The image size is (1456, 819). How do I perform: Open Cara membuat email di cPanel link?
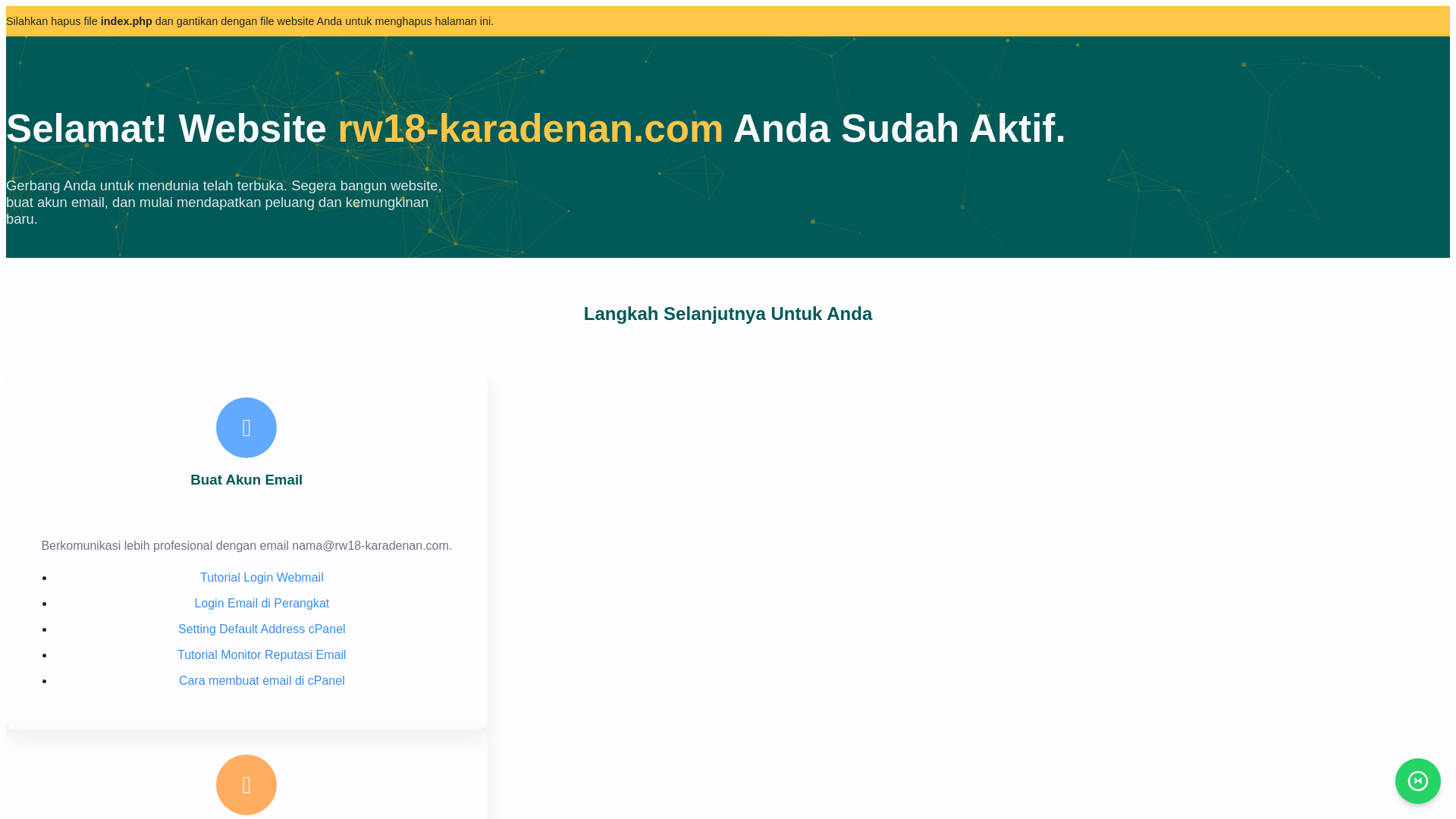[x=262, y=681]
